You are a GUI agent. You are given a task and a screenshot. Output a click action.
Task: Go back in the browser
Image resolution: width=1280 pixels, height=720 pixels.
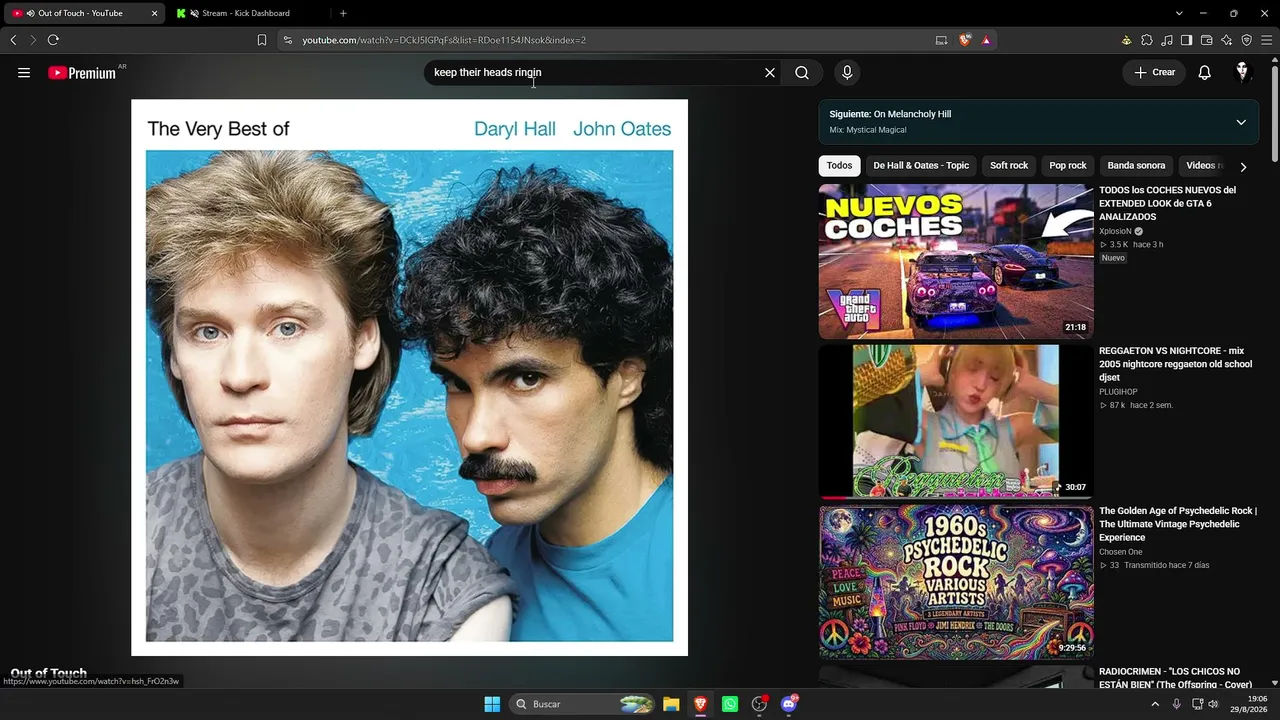[x=13, y=40]
